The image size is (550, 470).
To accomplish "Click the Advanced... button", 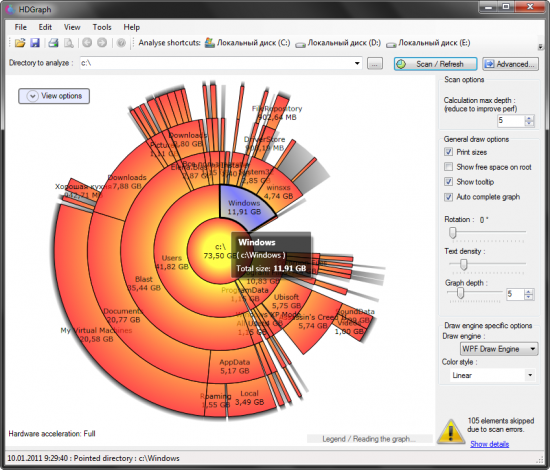I will 510,64.
